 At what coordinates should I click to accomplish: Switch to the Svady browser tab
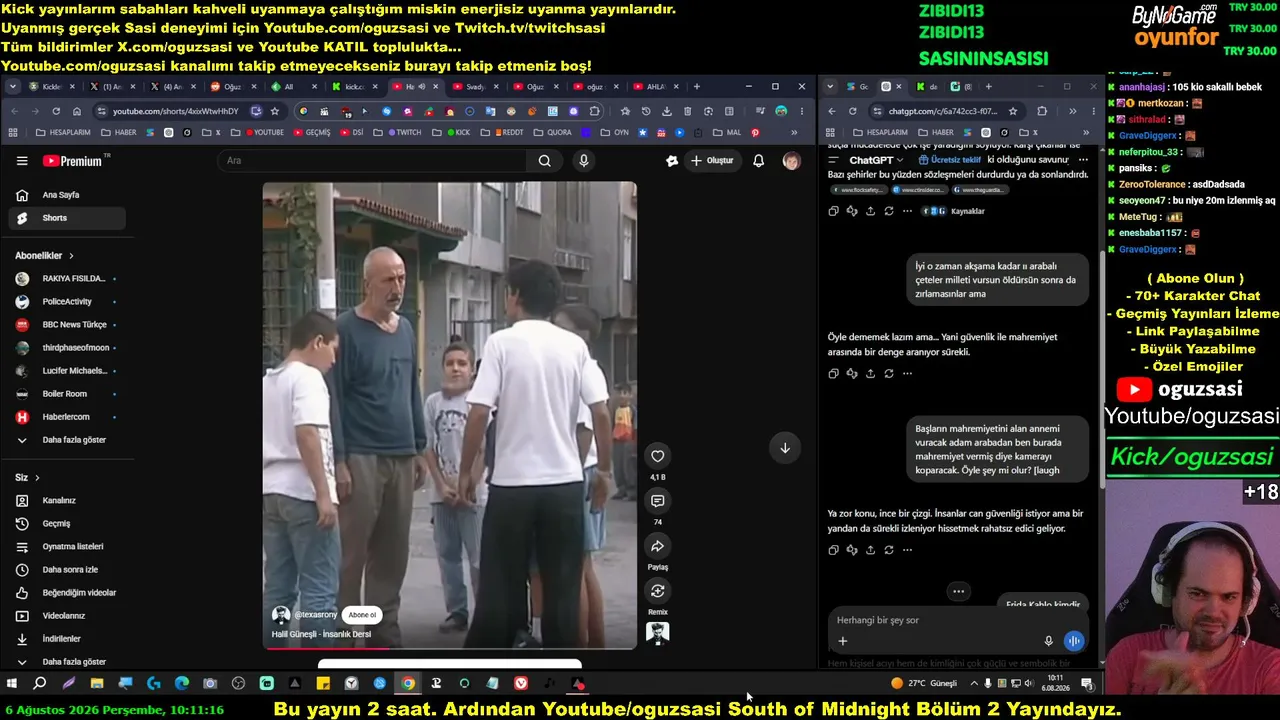[x=475, y=87]
